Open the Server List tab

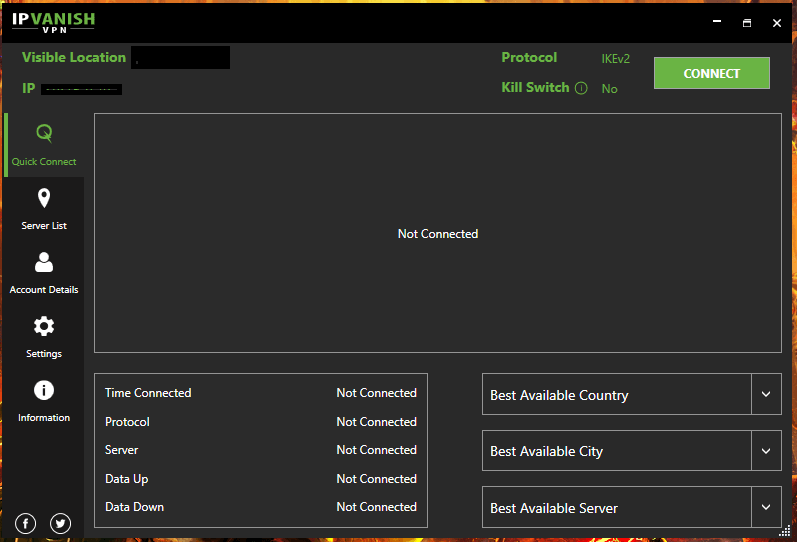[44, 209]
